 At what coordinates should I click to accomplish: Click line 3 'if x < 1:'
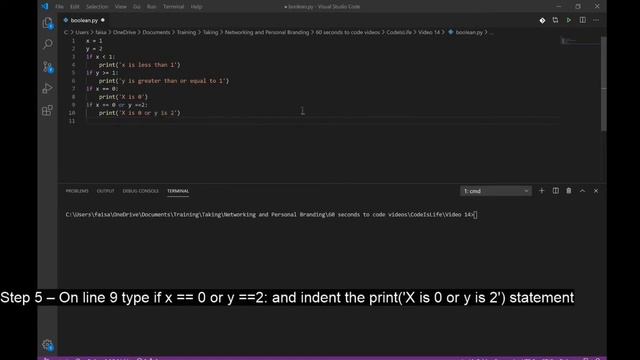(100, 57)
